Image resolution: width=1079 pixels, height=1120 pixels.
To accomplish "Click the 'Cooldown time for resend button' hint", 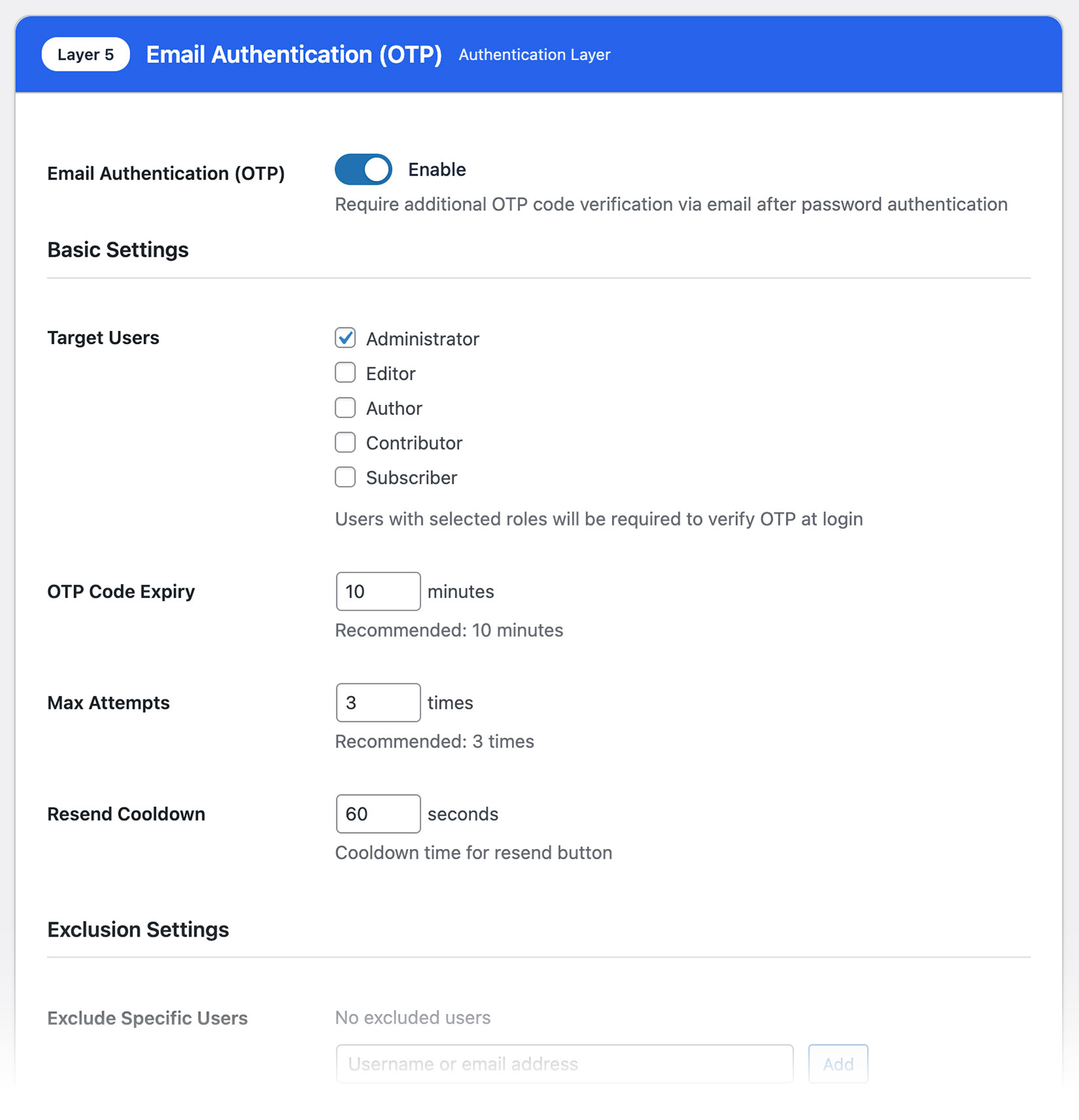I will tap(473, 853).
